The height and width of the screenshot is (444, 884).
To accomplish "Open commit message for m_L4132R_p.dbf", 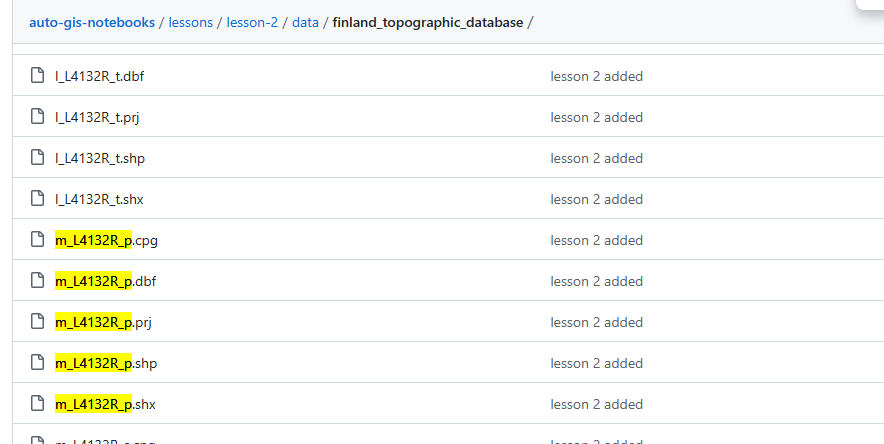I will [596, 281].
